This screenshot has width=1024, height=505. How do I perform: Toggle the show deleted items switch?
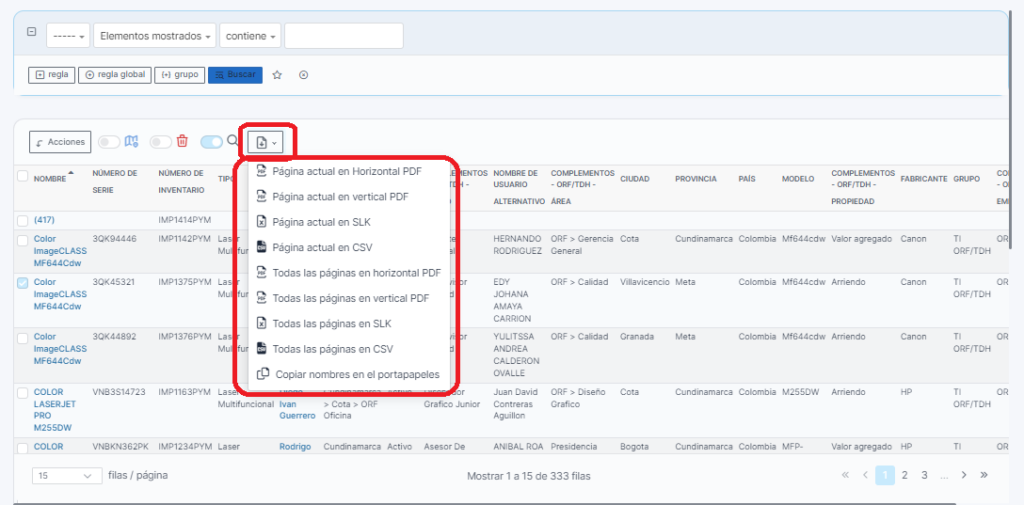[160, 142]
